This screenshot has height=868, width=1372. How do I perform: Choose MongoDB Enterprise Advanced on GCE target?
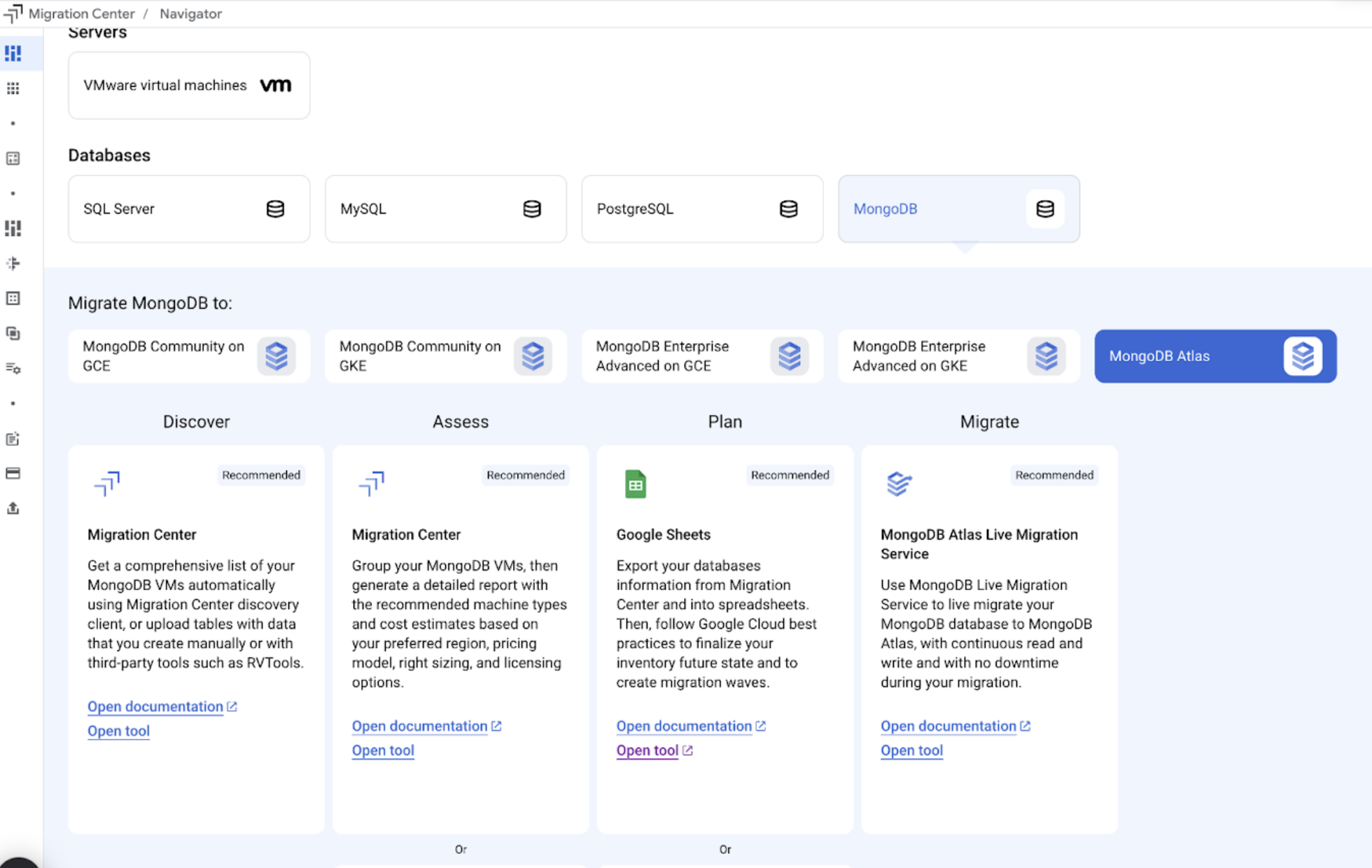701,356
